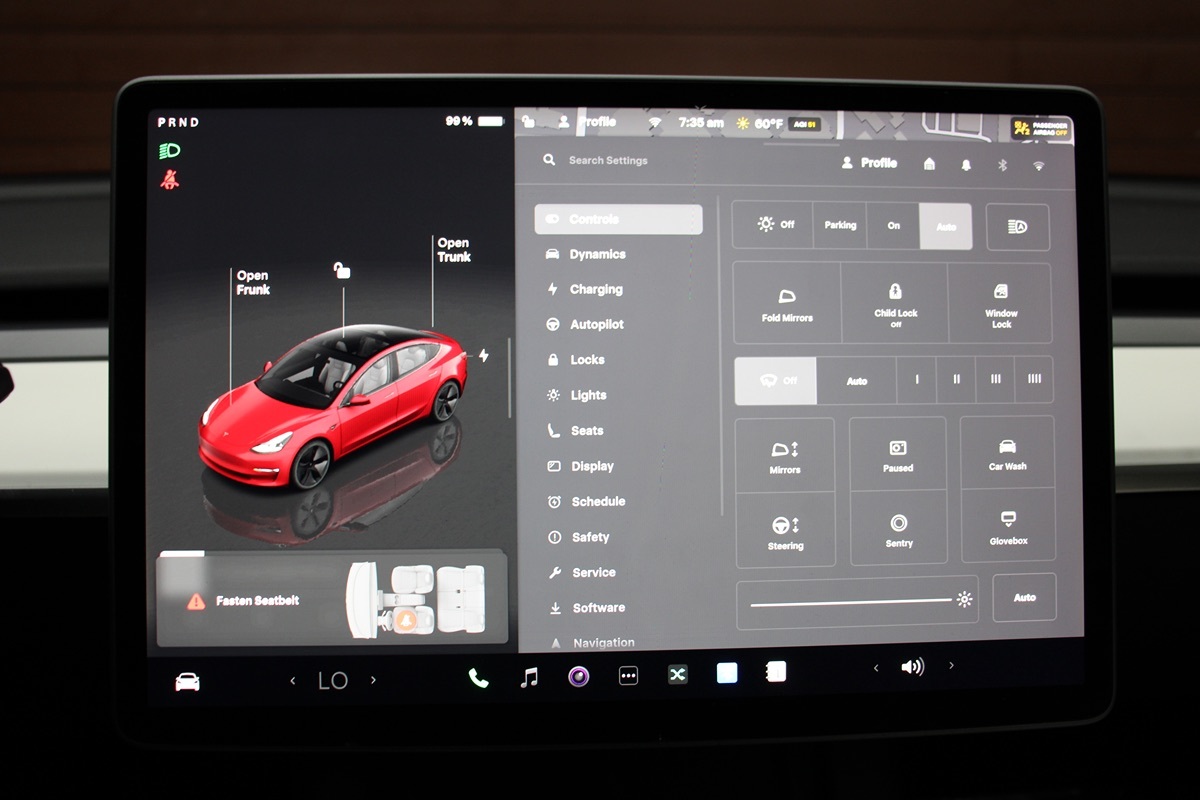
Task: Adjust the display brightness slider
Action: pos(850,602)
